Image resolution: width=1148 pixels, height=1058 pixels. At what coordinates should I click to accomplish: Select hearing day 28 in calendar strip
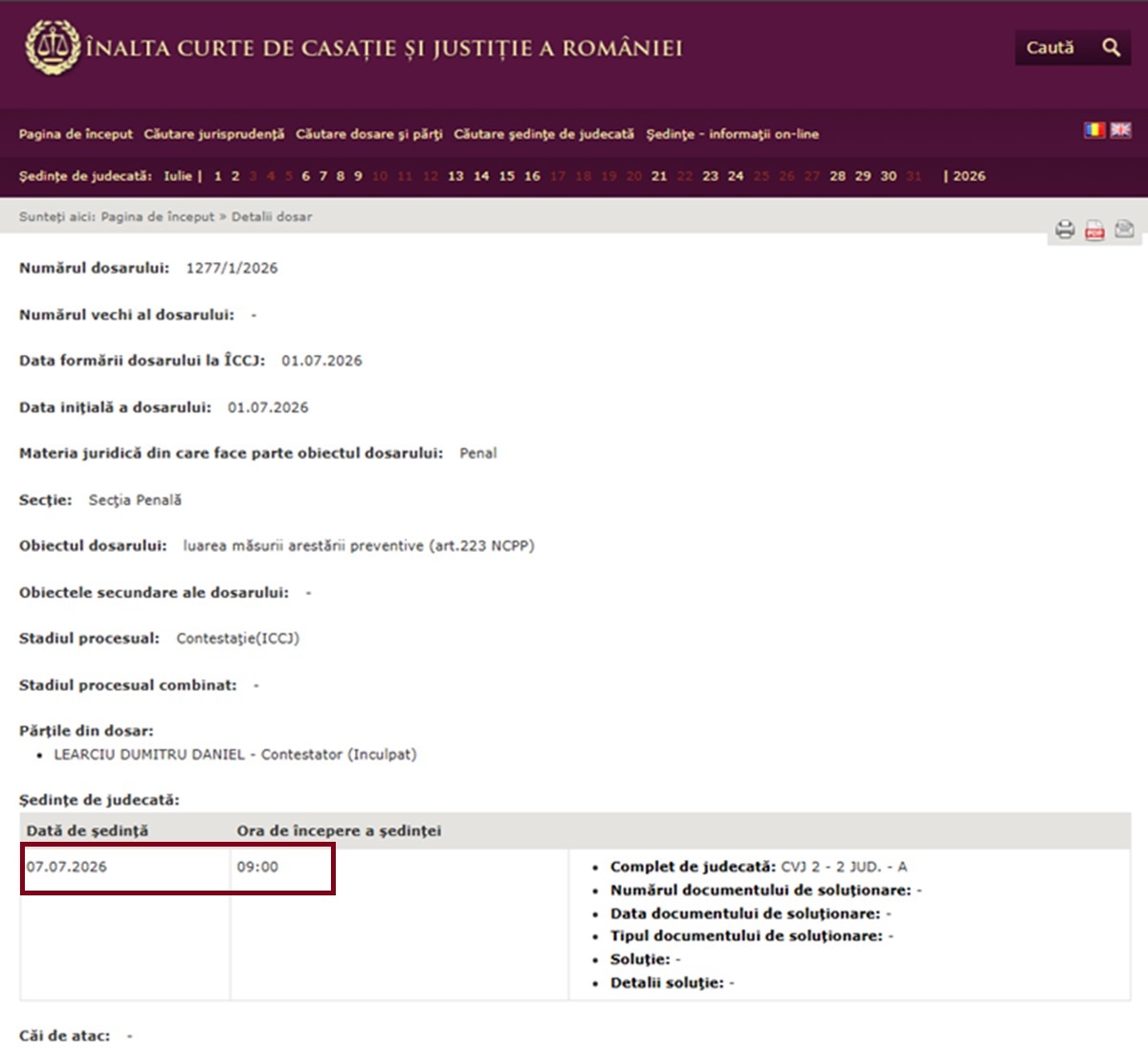pos(838,176)
